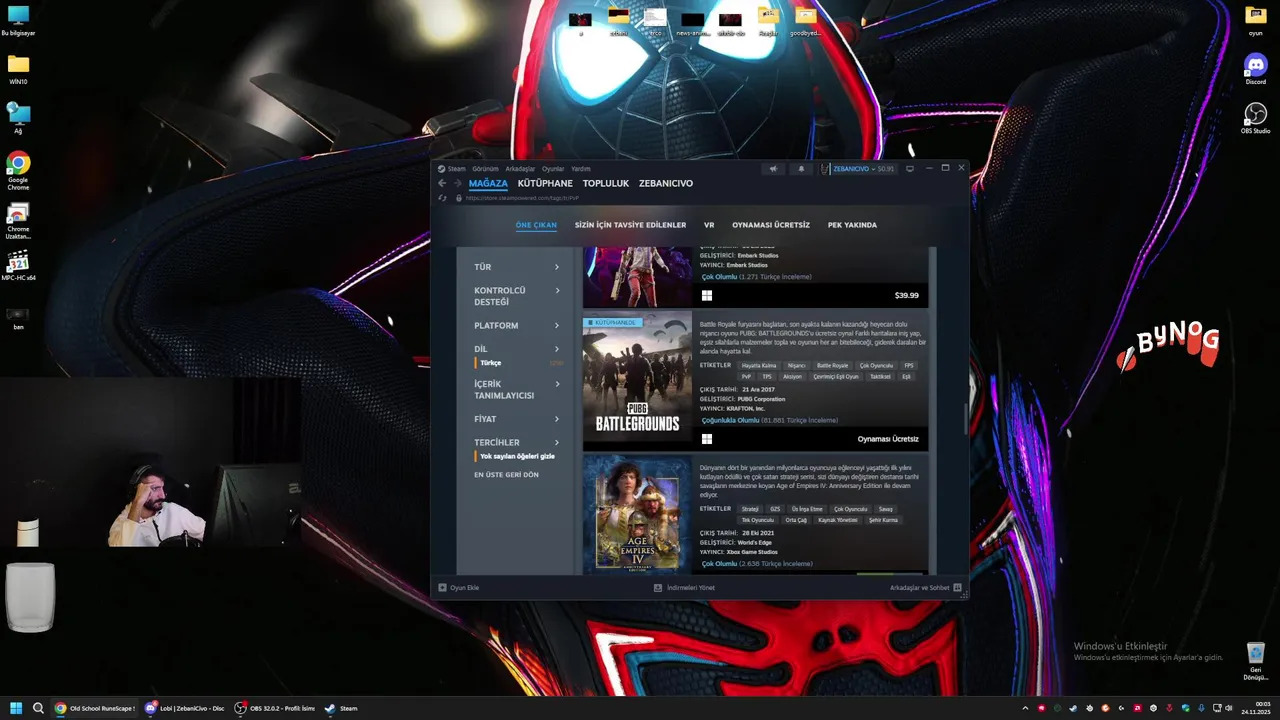Screen dimensions: 1280x720
Task: Expand KONTROLCÜ DESTEĞİ filter section
Action: pyautogui.click(x=517, y=296)
